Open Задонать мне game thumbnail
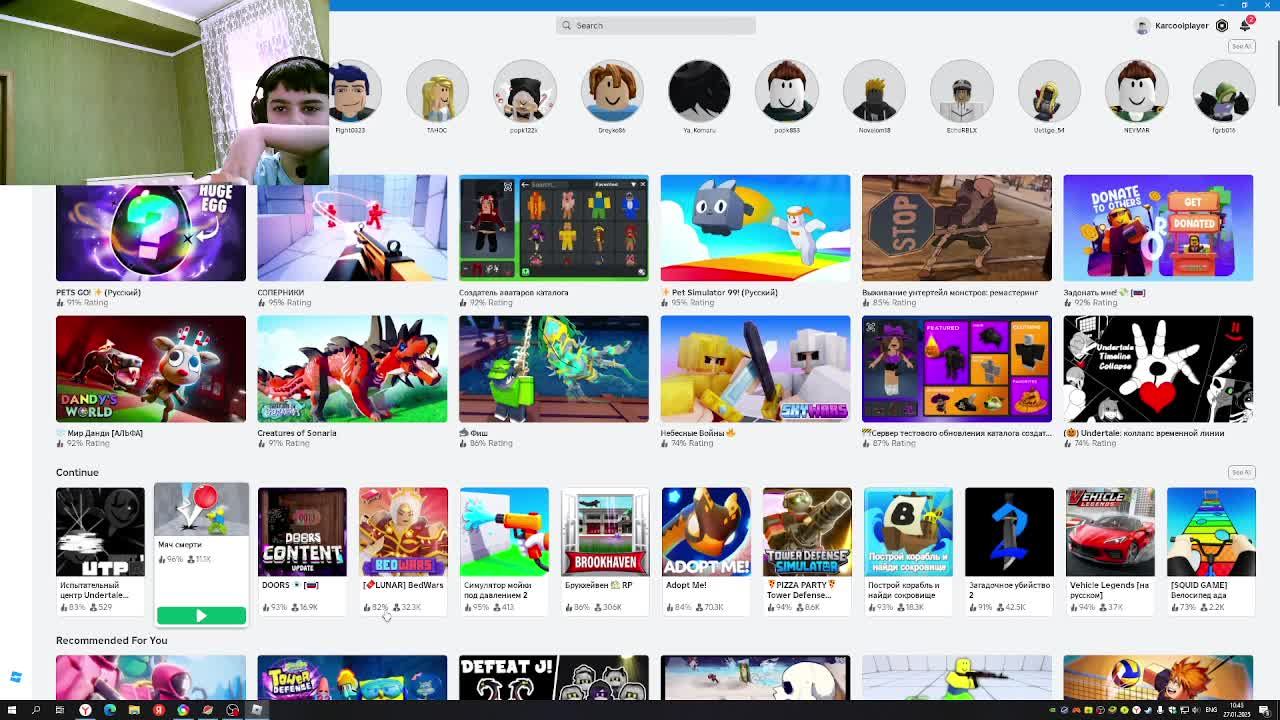Viewport: 1280px width, 720px height. click(x=1158, y=228)
